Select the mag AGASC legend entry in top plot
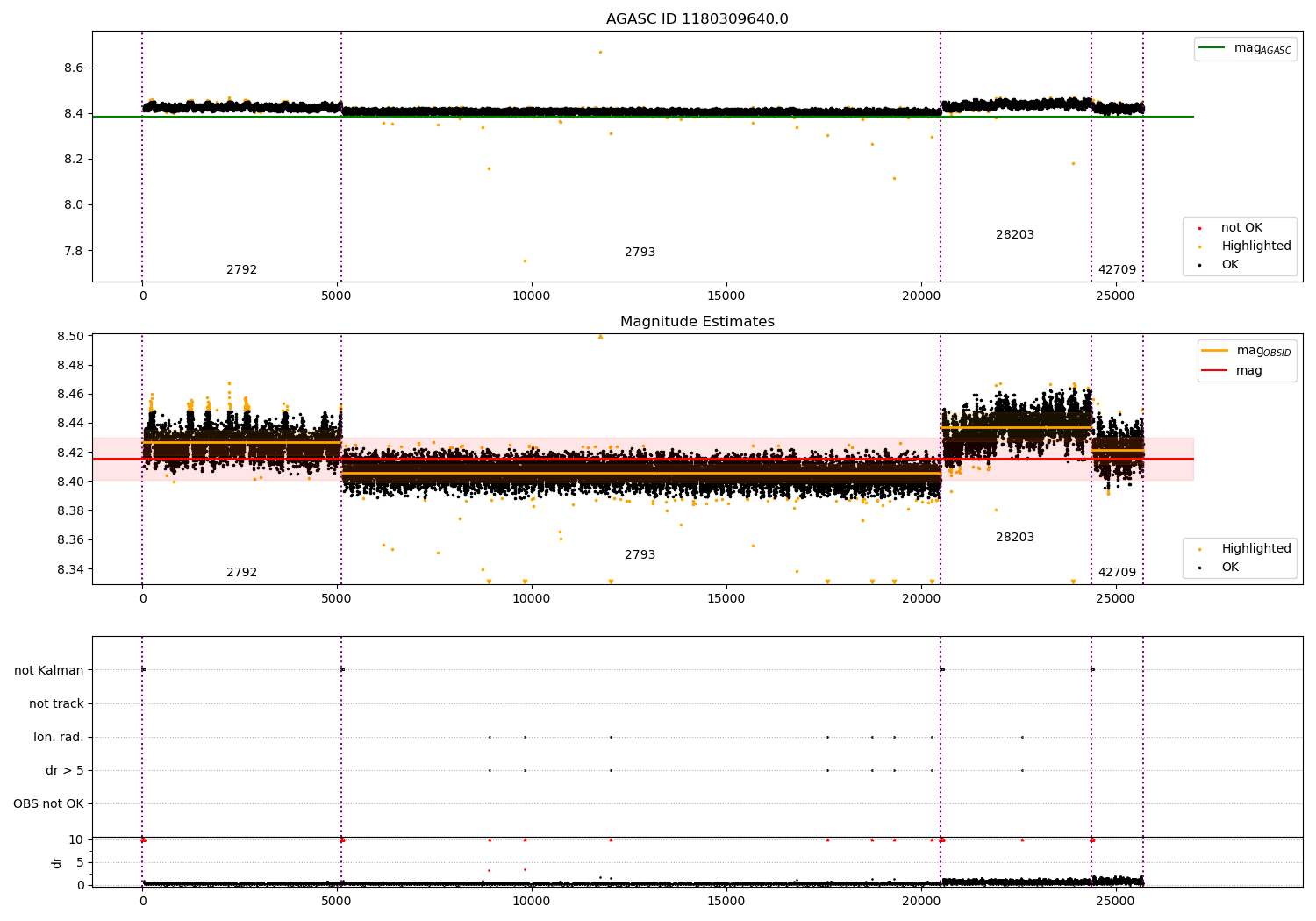The height and width of the screenshot is (921, 1316). tap(1245, 48)
